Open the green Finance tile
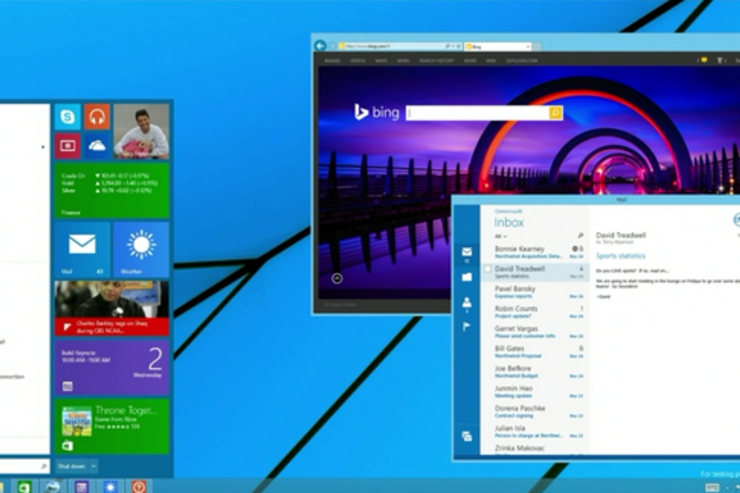 (112, 190)
